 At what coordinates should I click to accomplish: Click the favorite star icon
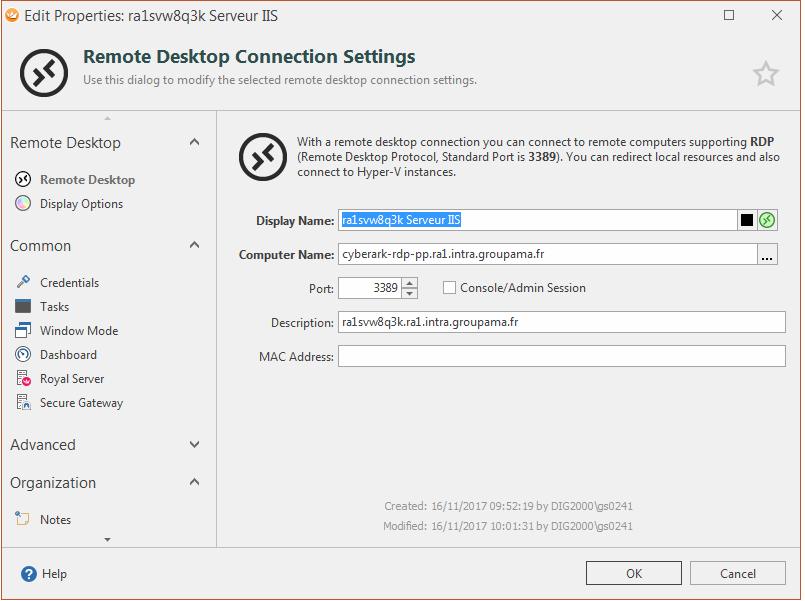765,73
